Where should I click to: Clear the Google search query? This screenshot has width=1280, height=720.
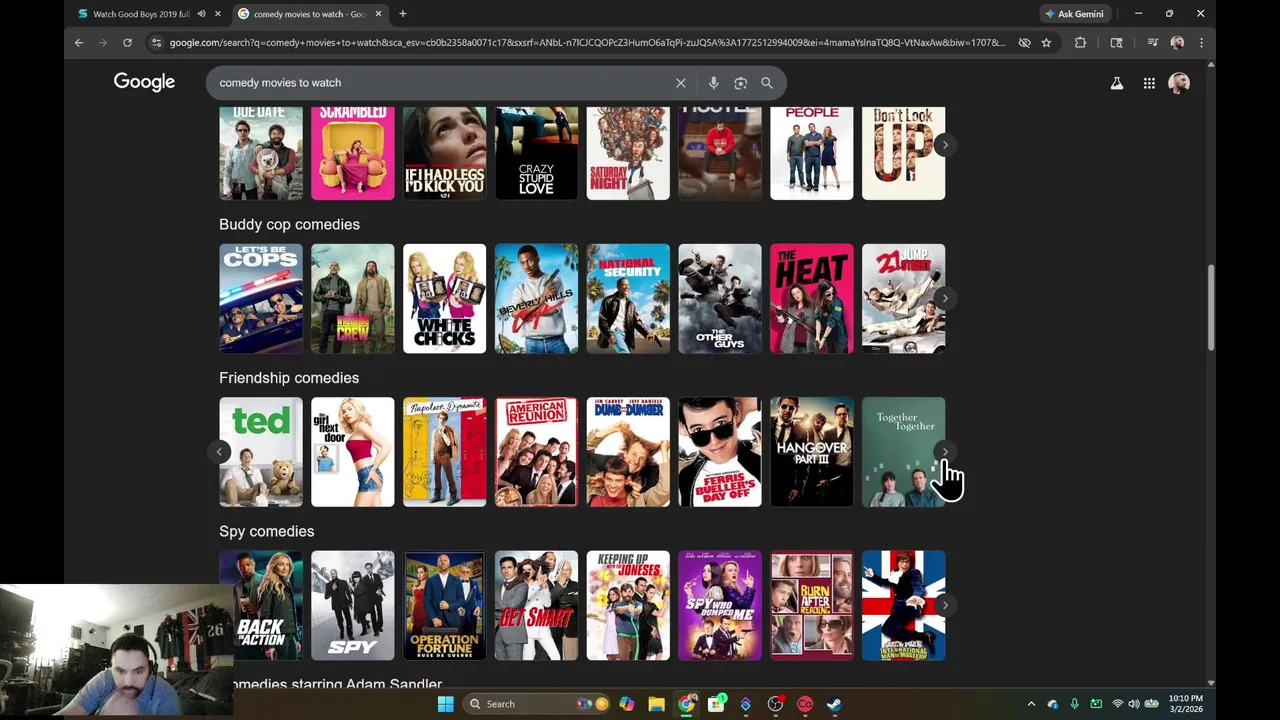681,83
